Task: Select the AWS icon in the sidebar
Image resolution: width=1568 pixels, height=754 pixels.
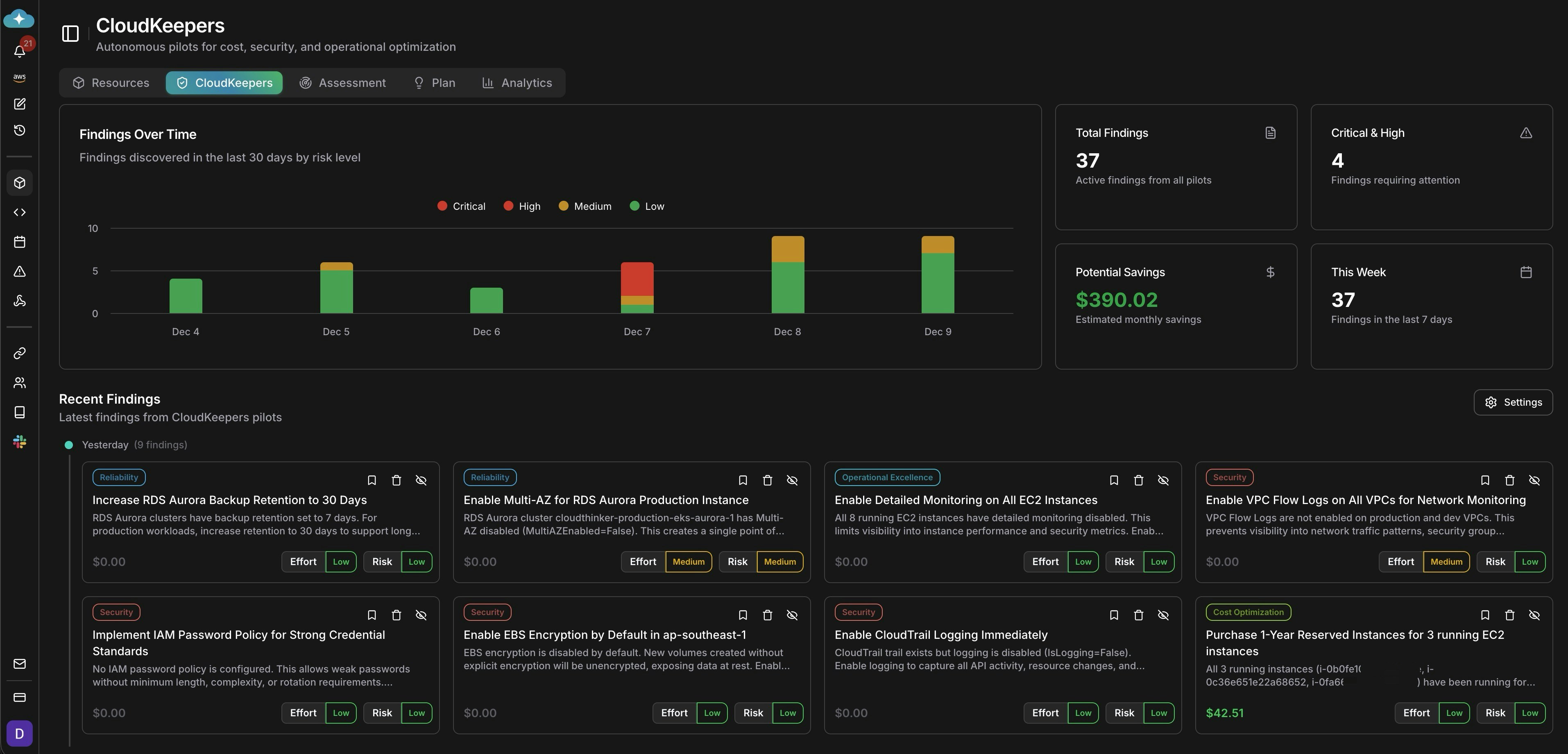Action: (19, 77)
